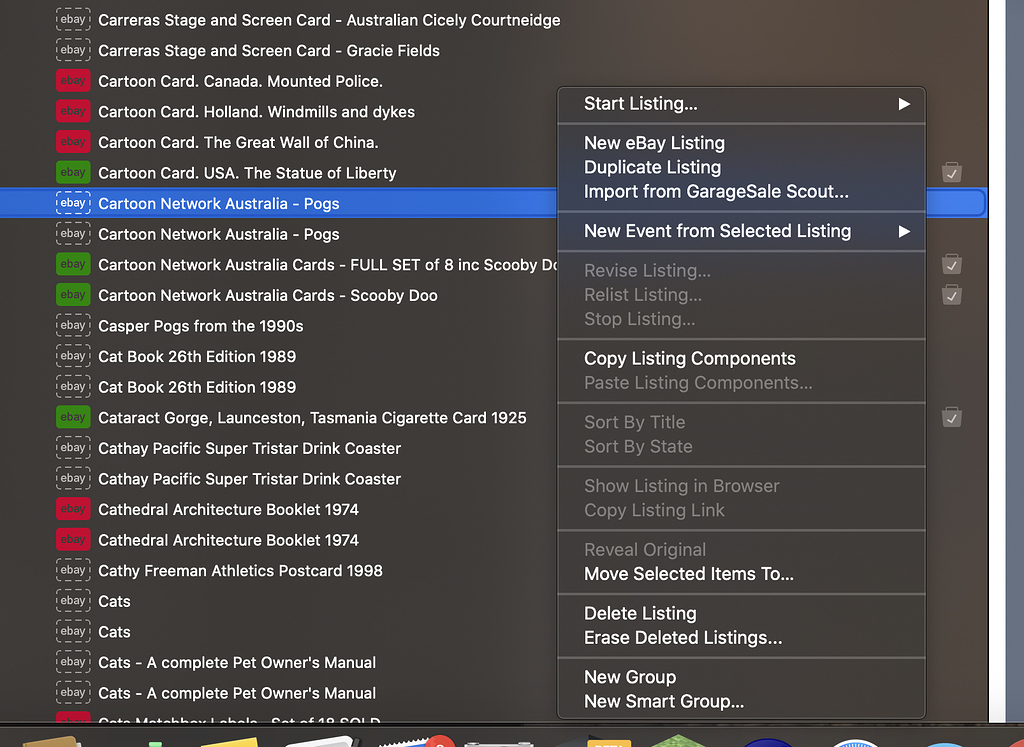Click the green eBay icon for Statue of Liberty

coord(73,173)
